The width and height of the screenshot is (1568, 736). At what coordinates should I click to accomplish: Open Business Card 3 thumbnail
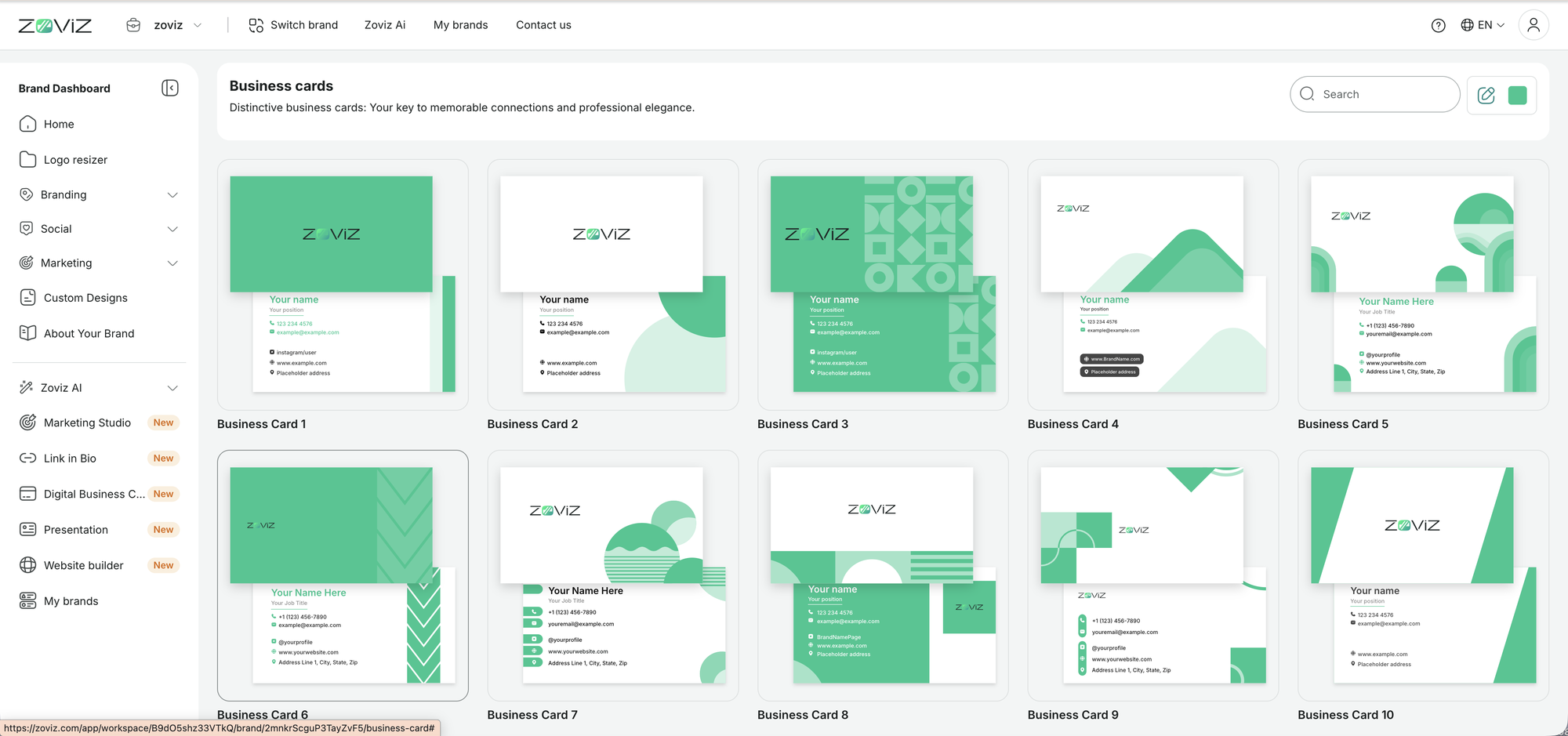883,285
